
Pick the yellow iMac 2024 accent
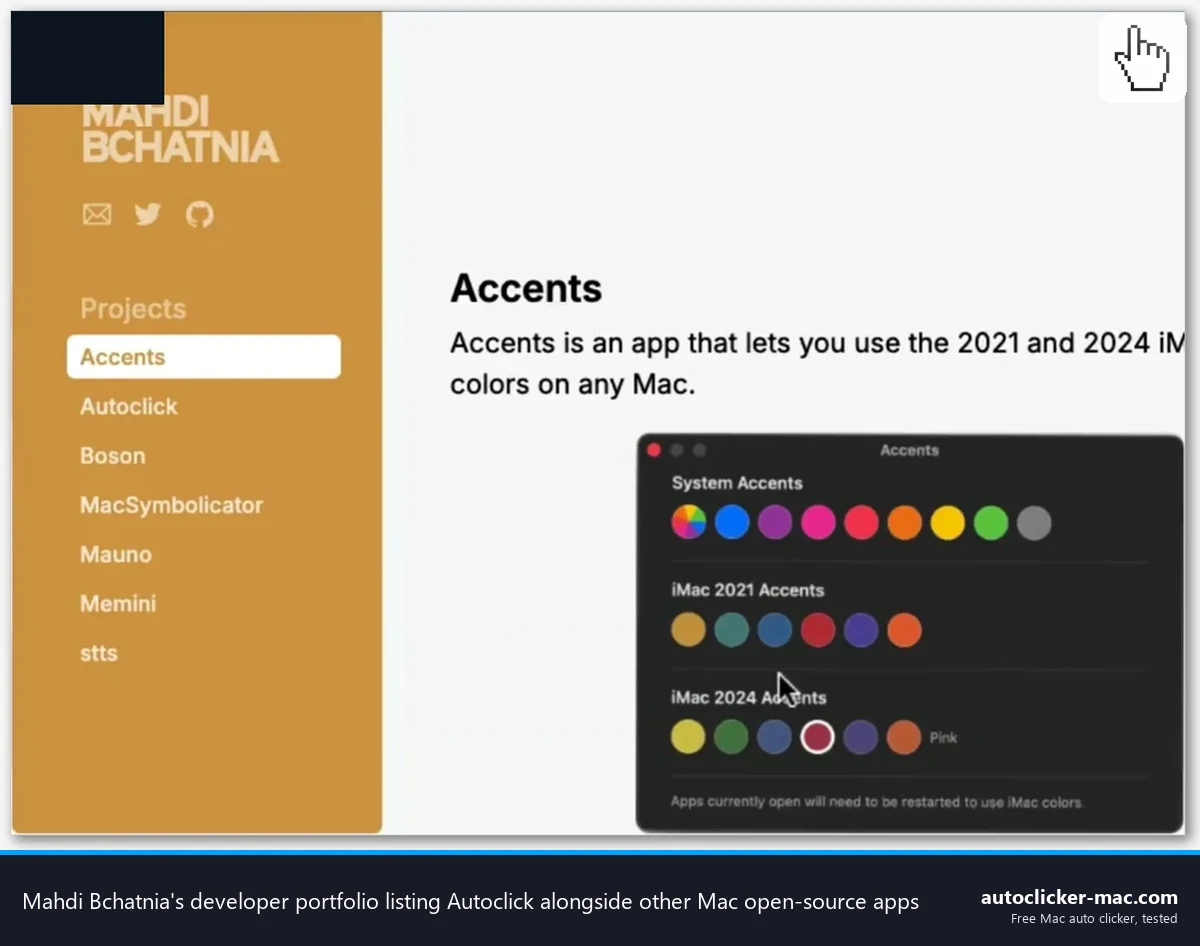pos(689,737)
